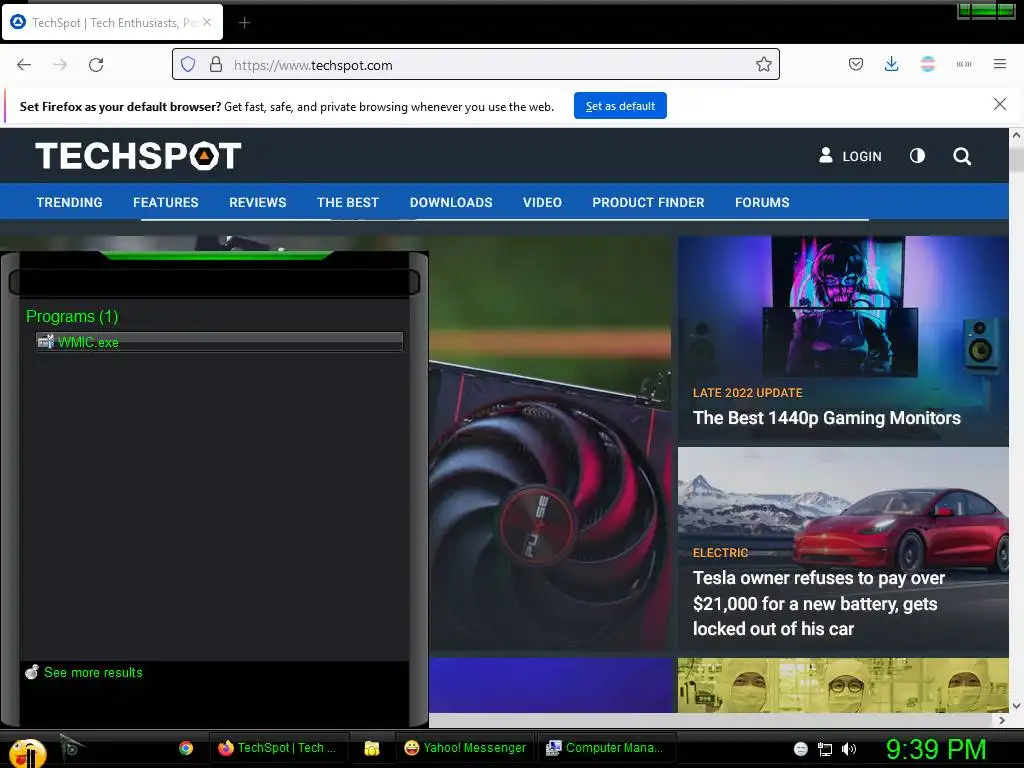The height and width of the screenshot is (768, 1024).
Task: Click the page vertical scrollbar thumb
Action: (x=1016, y=159)
